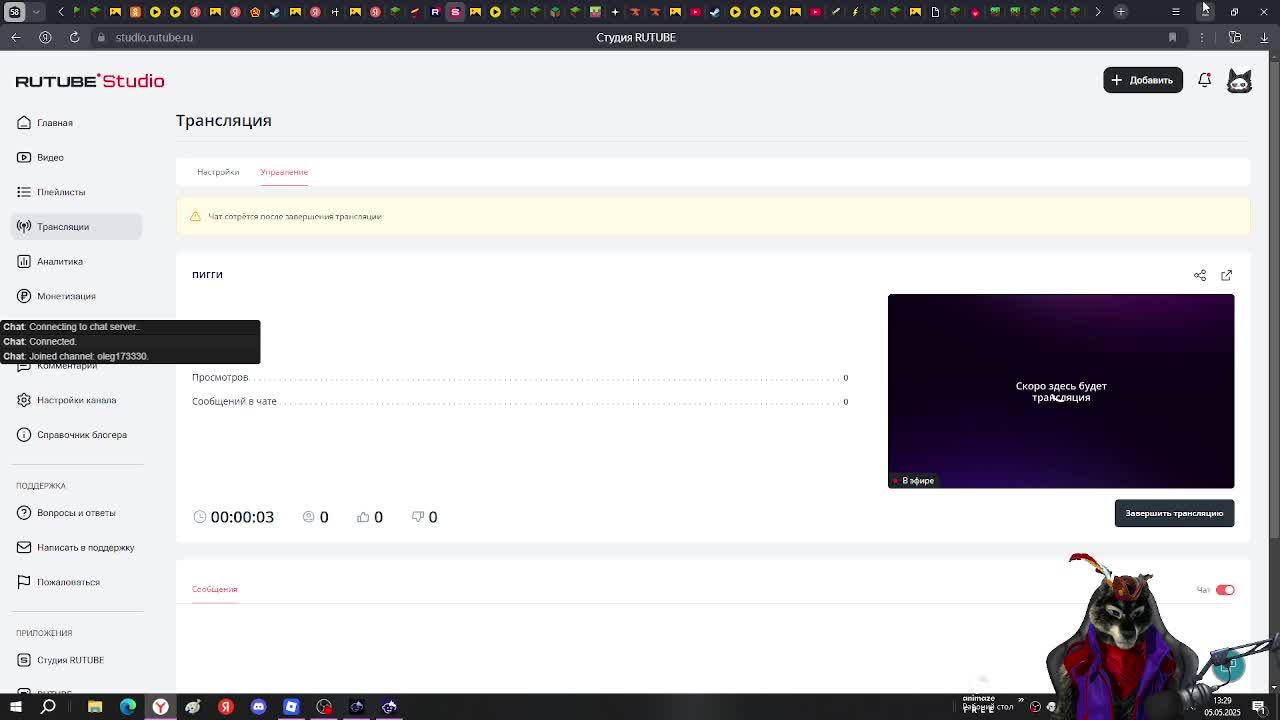This screenshot has height=720, width=1280.
Task: Click the RUTUBE Studio logo
Action: click(x=90, y=81)
